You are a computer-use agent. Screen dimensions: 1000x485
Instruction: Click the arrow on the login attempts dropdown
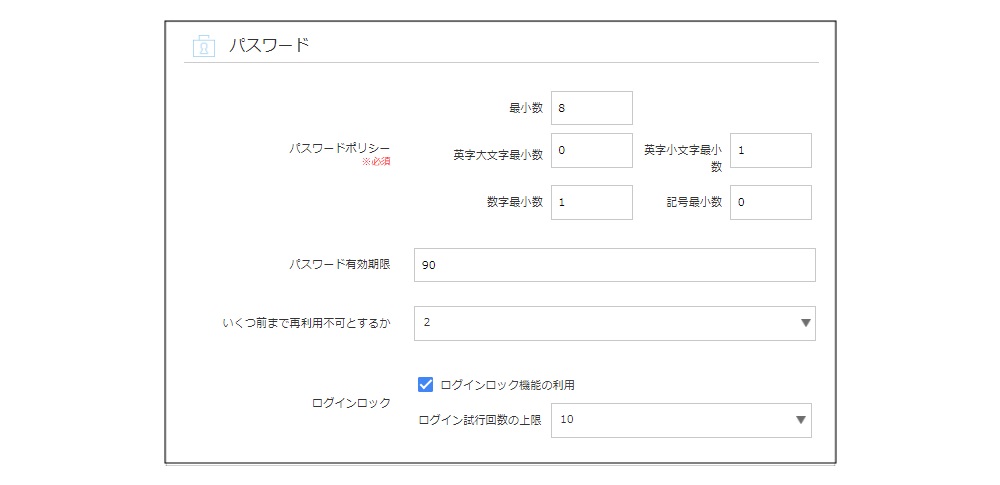click(x=802, y=420)
